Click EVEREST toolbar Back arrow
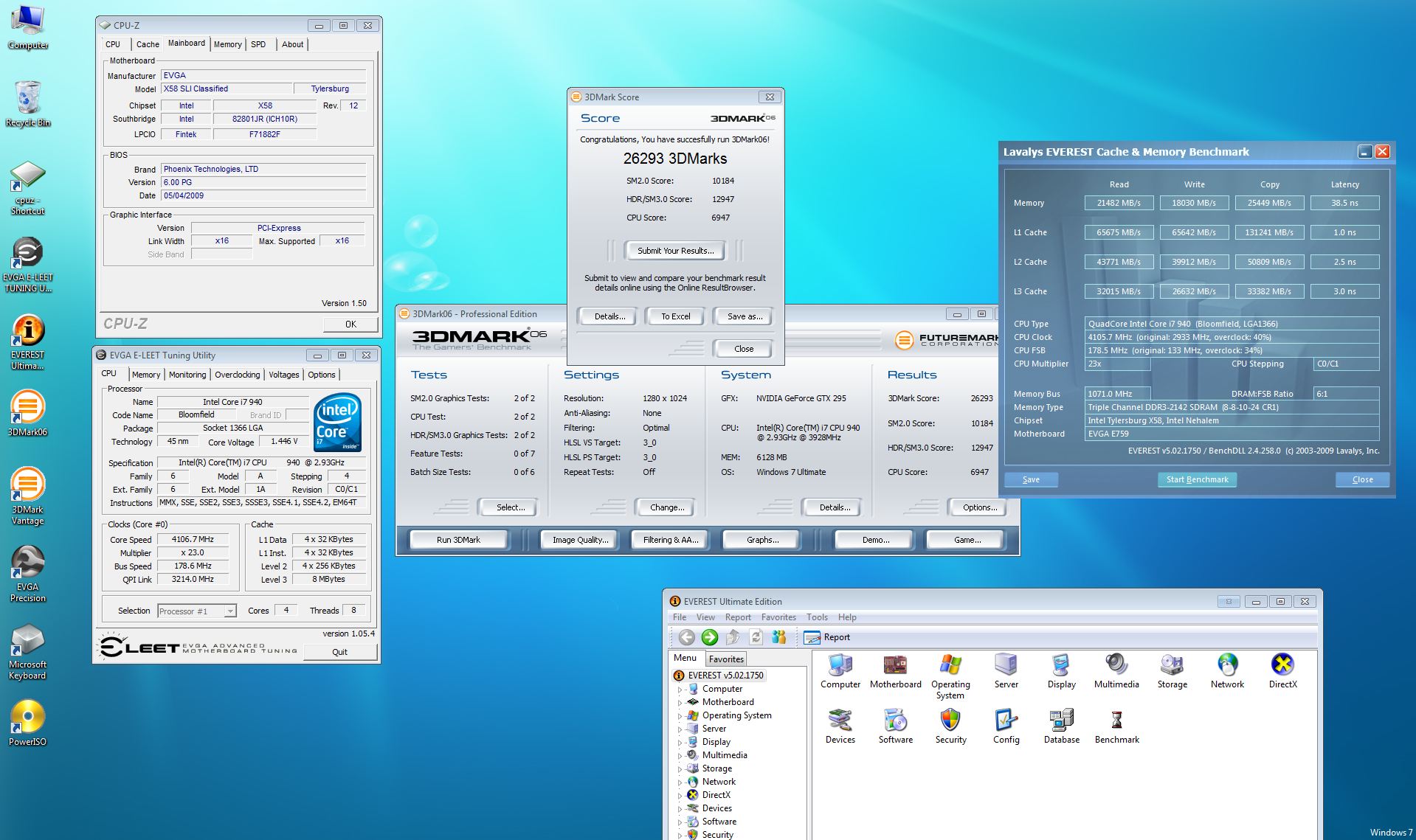 686,637
